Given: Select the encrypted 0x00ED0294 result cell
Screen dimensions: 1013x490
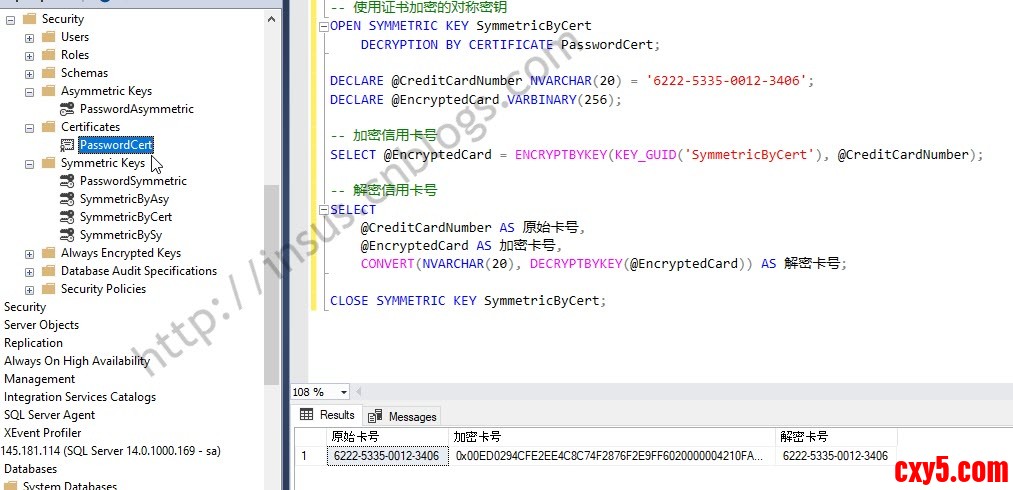Looking at the screenshot, I should [x=612, y=456].
